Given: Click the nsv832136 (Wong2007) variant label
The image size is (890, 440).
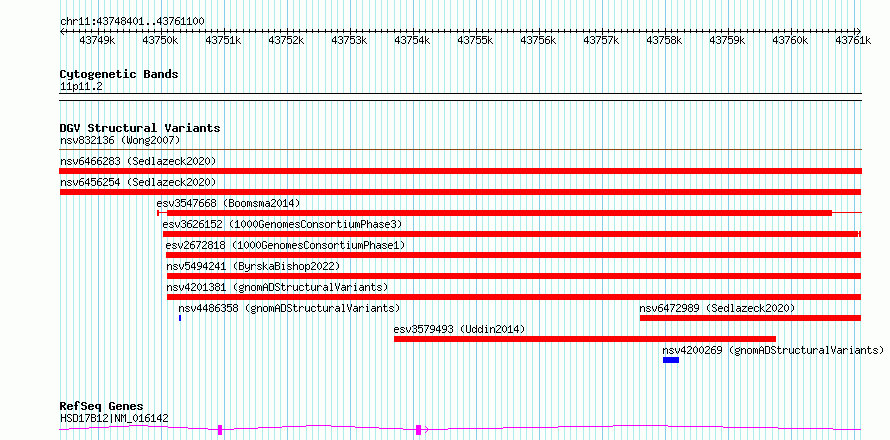Looking at the screenshot, I should pos(120,140).
